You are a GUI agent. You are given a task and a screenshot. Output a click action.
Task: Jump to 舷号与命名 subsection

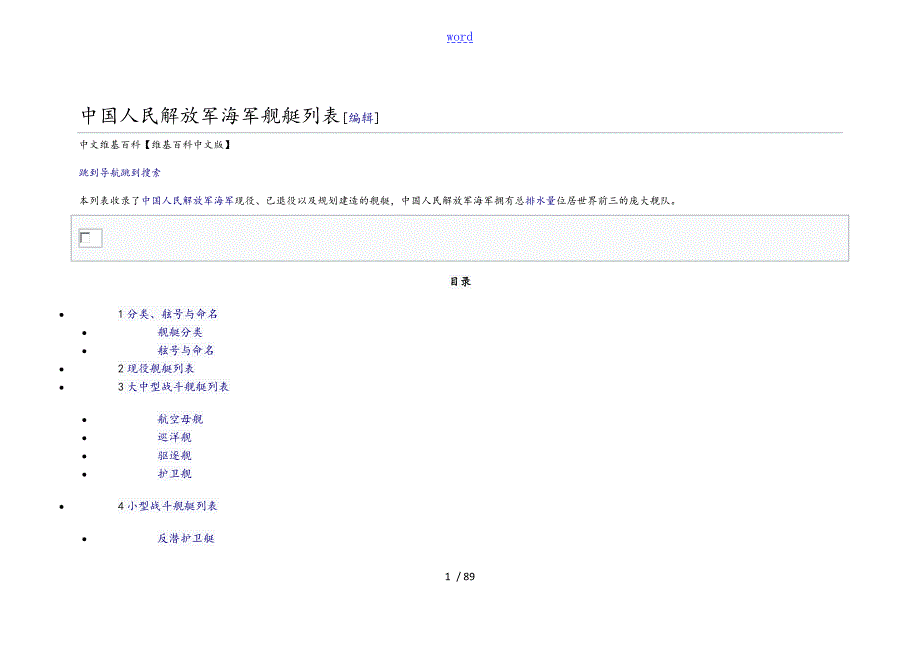186,351
